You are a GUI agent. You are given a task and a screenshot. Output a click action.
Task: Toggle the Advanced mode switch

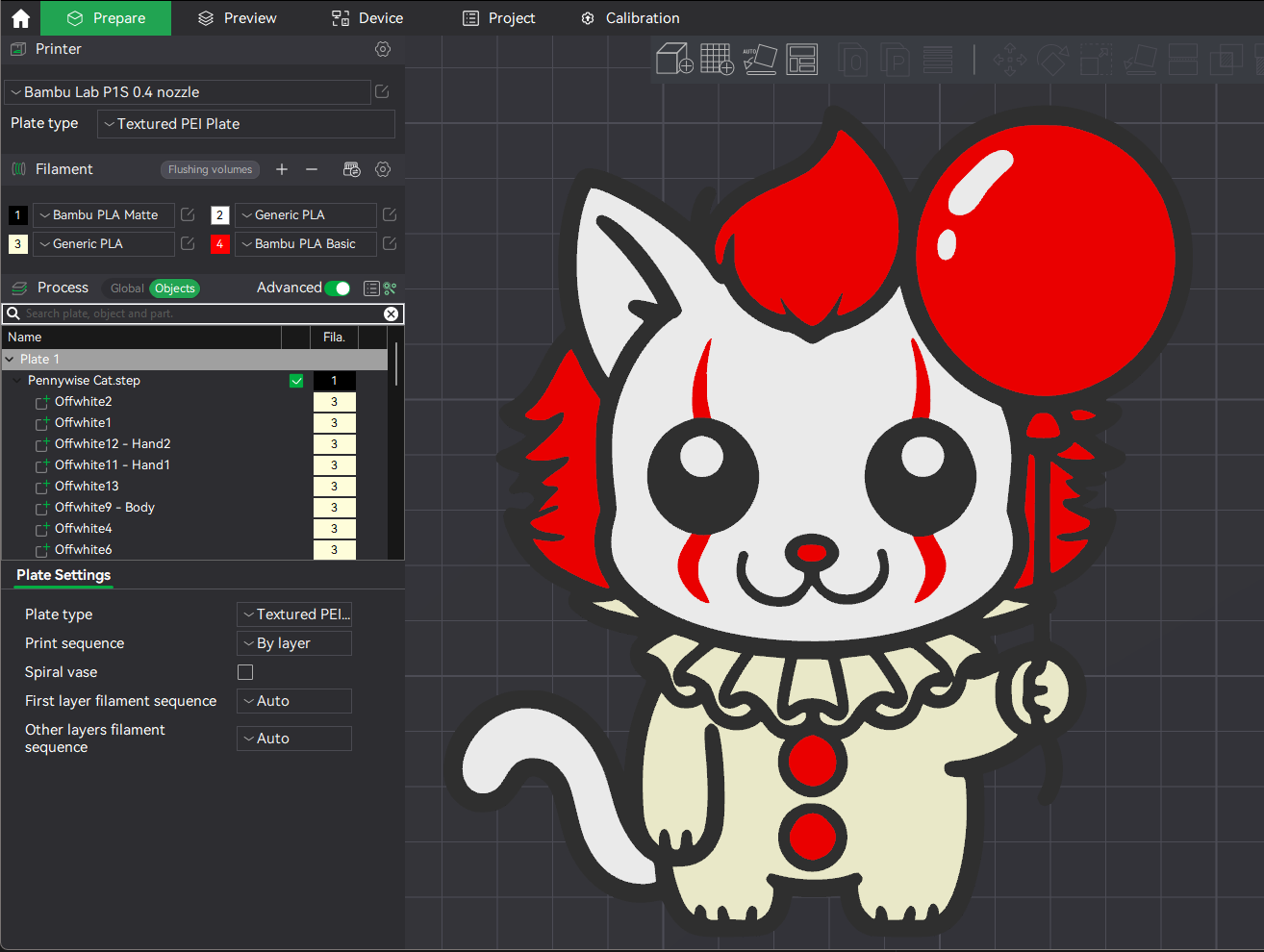pos(338,288)
